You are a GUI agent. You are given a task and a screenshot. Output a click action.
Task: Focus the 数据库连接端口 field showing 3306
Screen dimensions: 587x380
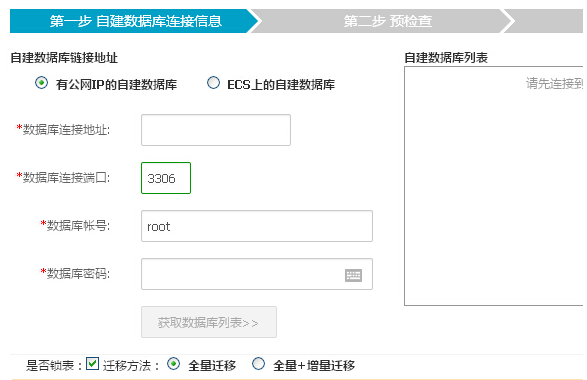point(166,178)
